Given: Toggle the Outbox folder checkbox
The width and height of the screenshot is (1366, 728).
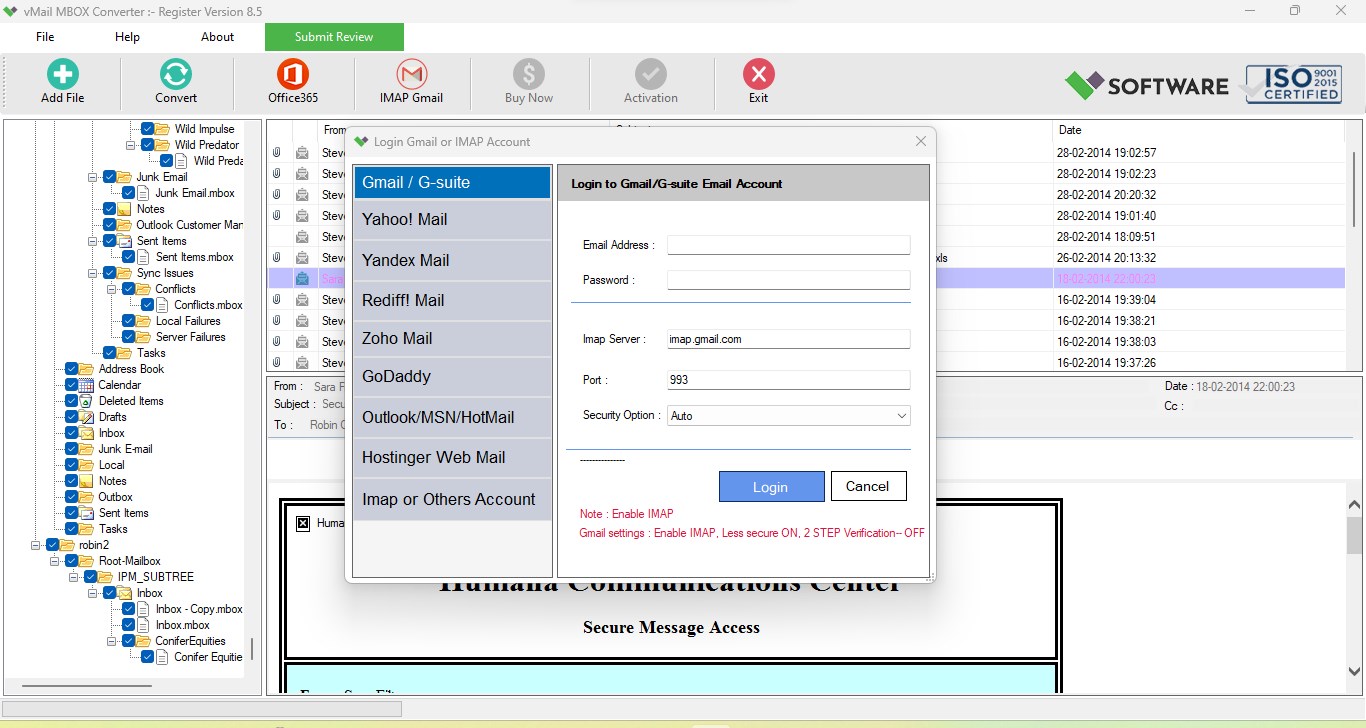Looking at the screenshot, I should 71,497.
